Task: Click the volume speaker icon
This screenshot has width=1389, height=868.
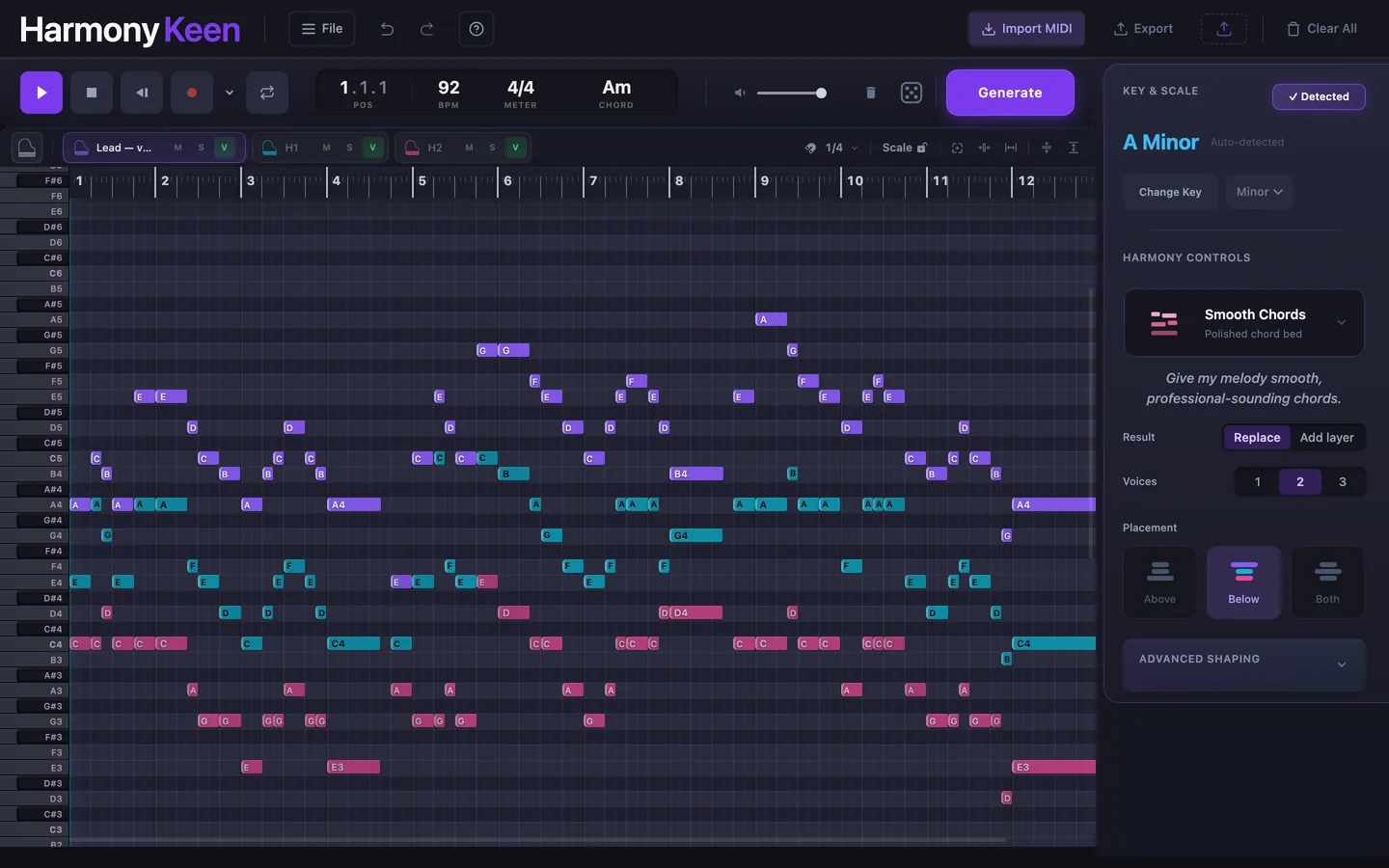Action: coord(740,93)
